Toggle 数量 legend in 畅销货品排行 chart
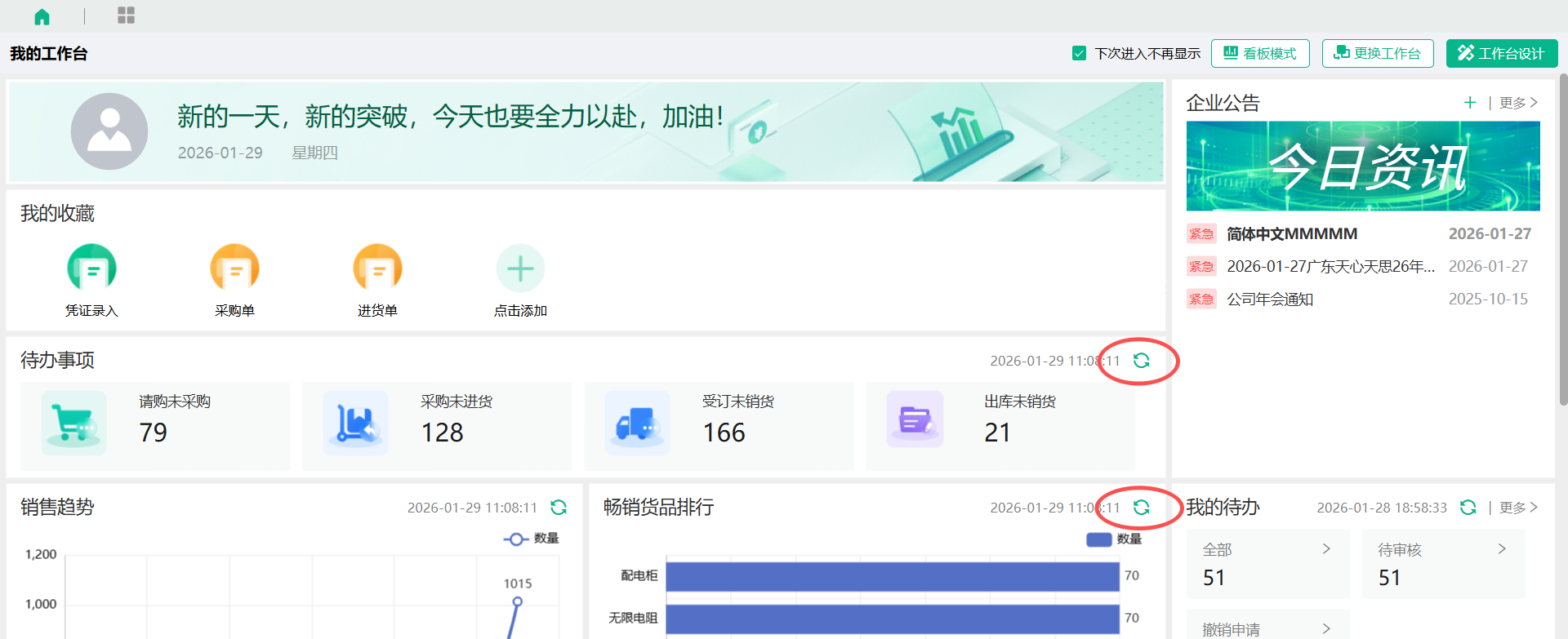 pyautogui.click(x=1114, y=539)
